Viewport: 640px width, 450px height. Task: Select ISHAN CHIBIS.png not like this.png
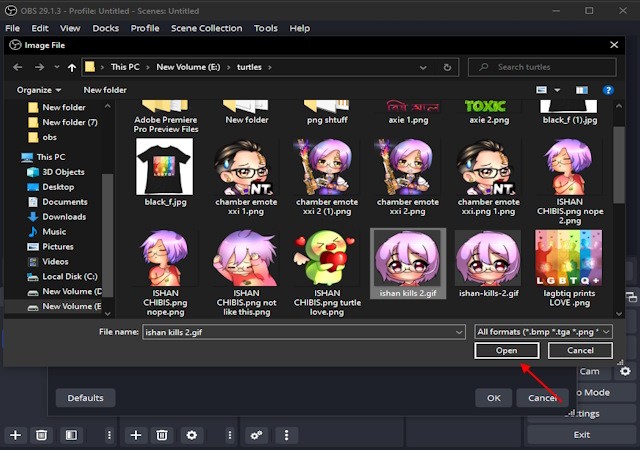246,273
